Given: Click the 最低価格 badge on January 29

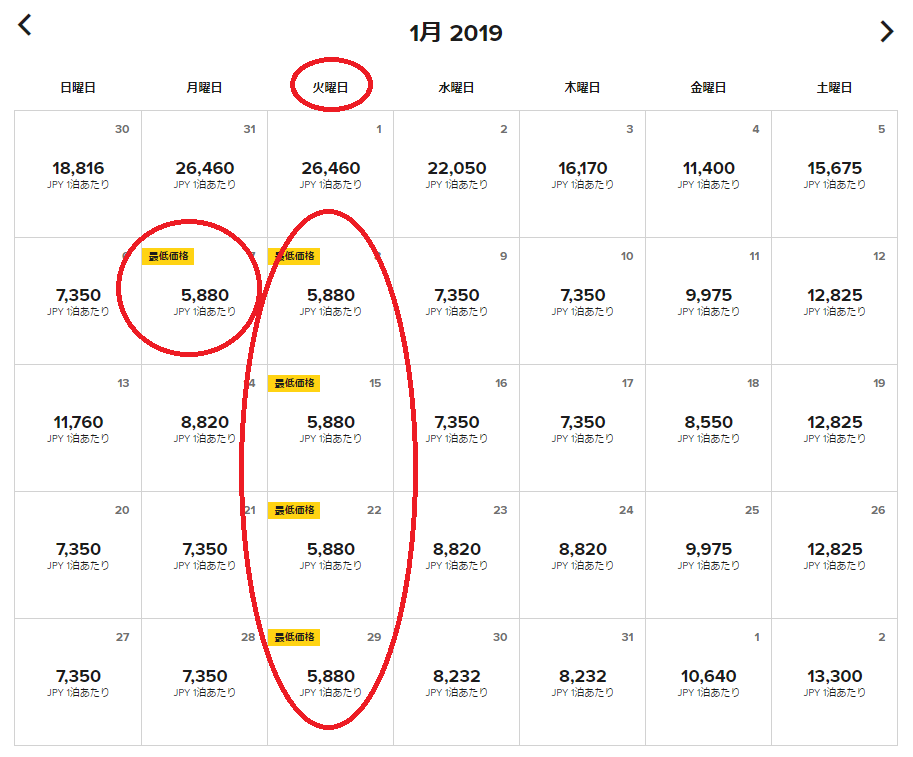Looking at the screenshot, I should click(294, 637).
